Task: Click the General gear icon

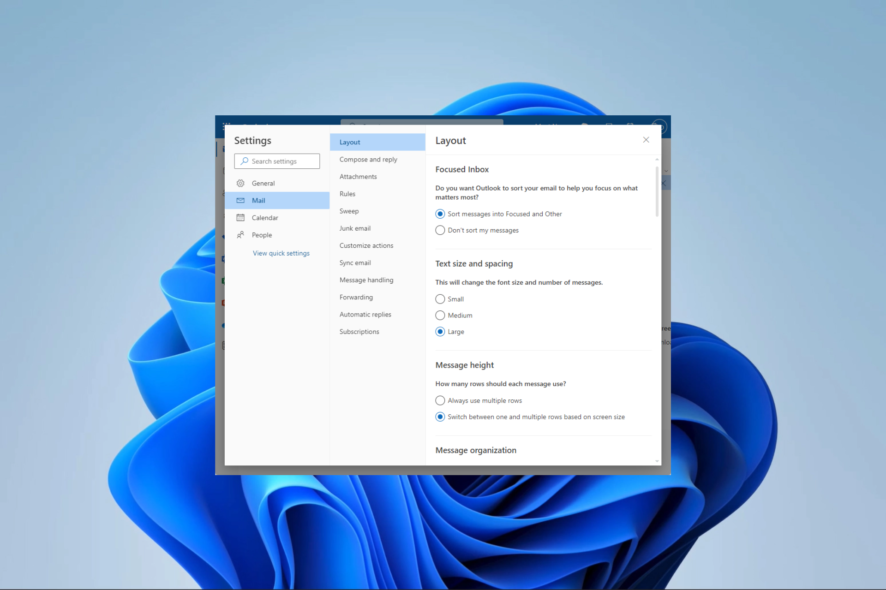Action: [241, 183]
